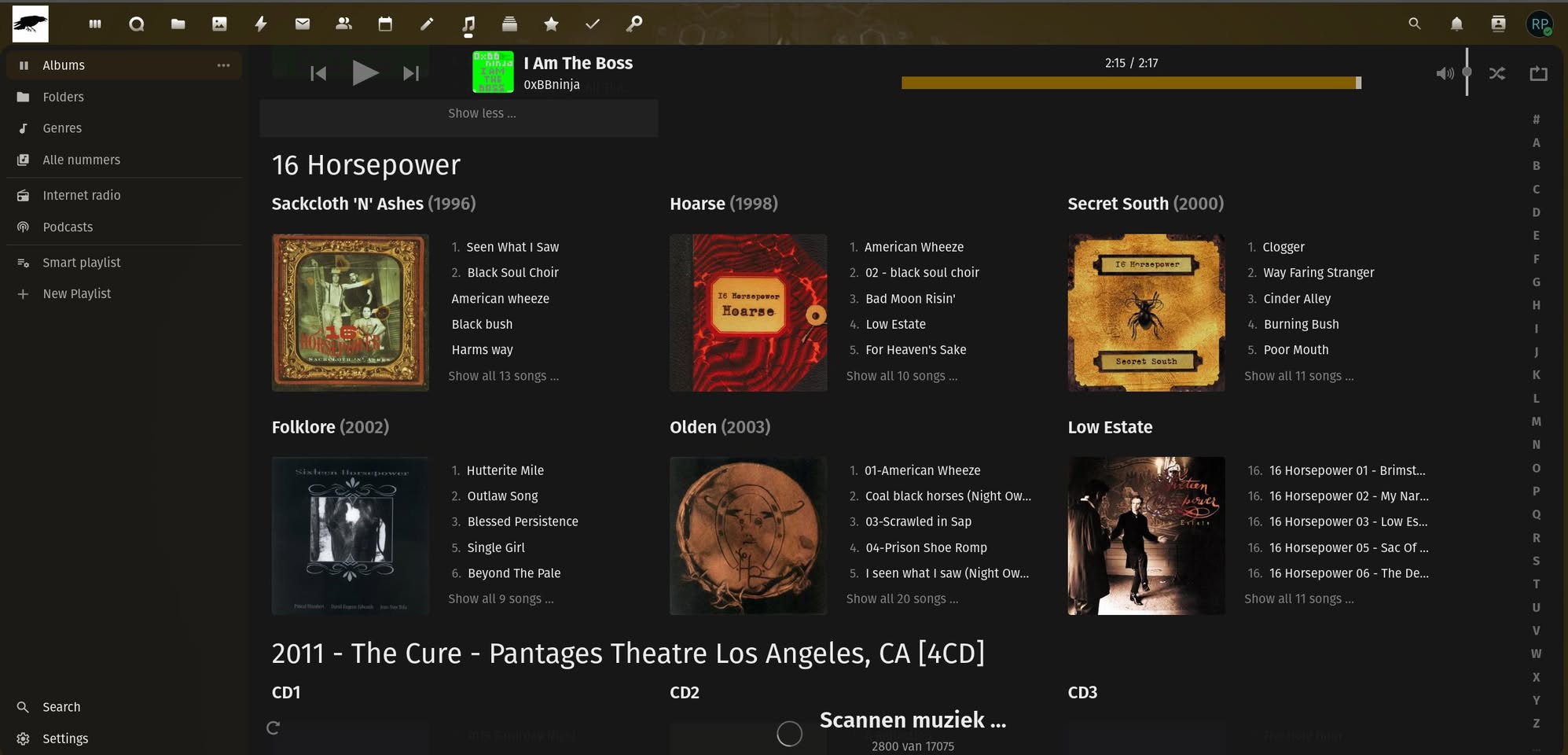This screenshot has height=755, width=1568.
Task: Open the RP user avatar menu
Action: click(x=1540, y=24)
